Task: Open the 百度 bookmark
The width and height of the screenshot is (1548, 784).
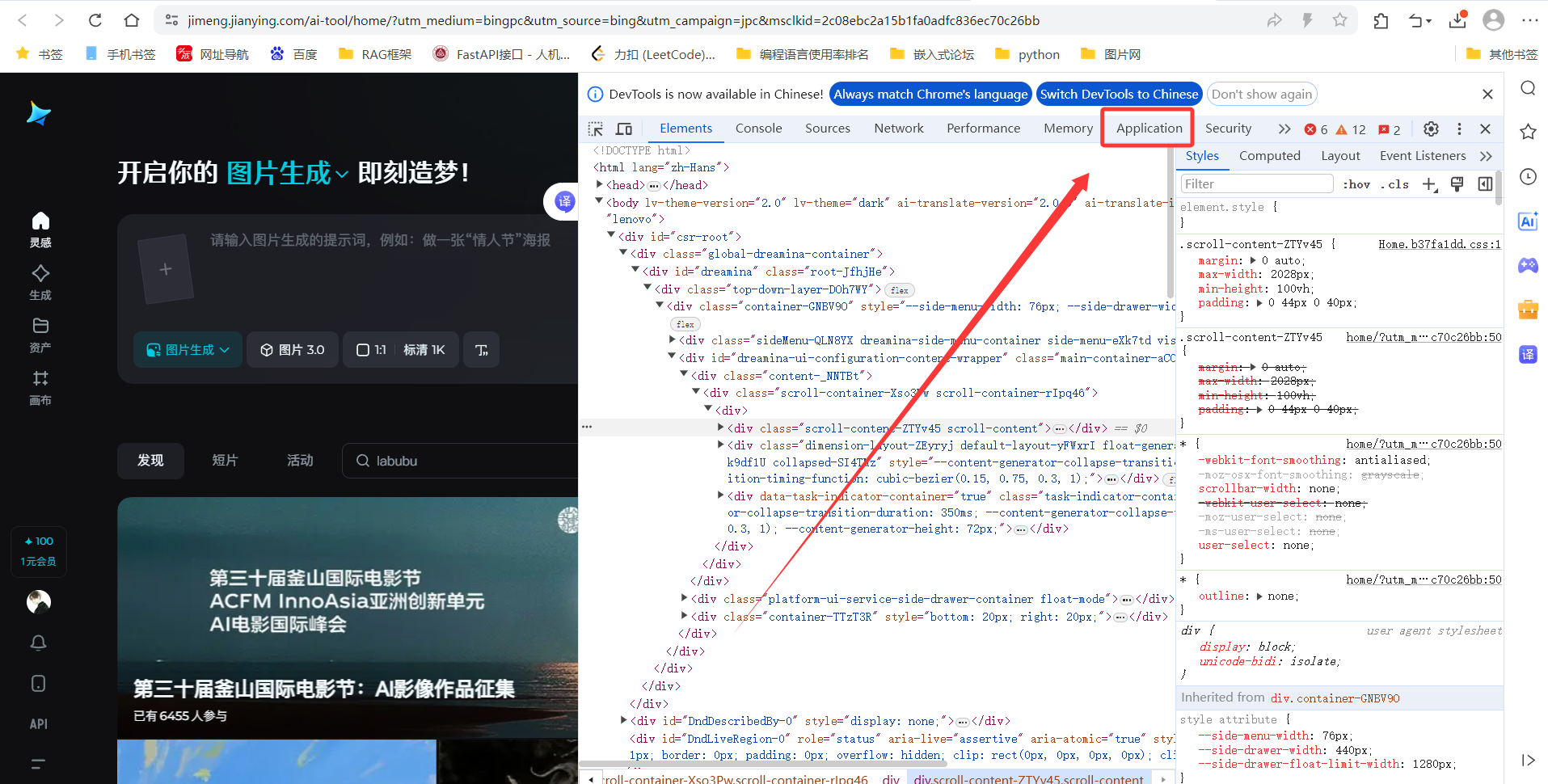Action: pos(294,54)
